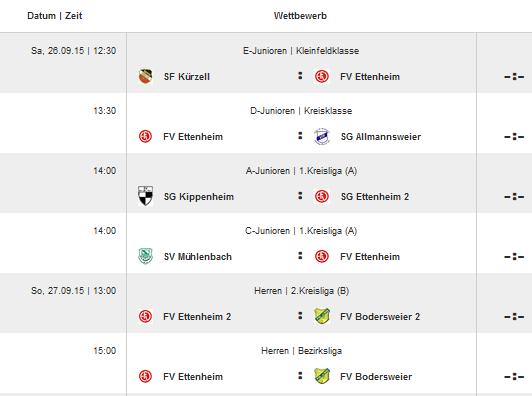Select FV Ettenheim 2 team name

click(197, 317)
